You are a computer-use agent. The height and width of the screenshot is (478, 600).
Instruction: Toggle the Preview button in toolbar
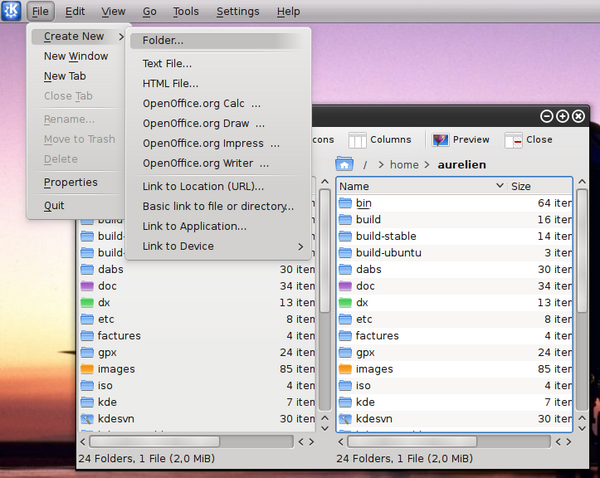pyautogui.click(x=460, y=140)
